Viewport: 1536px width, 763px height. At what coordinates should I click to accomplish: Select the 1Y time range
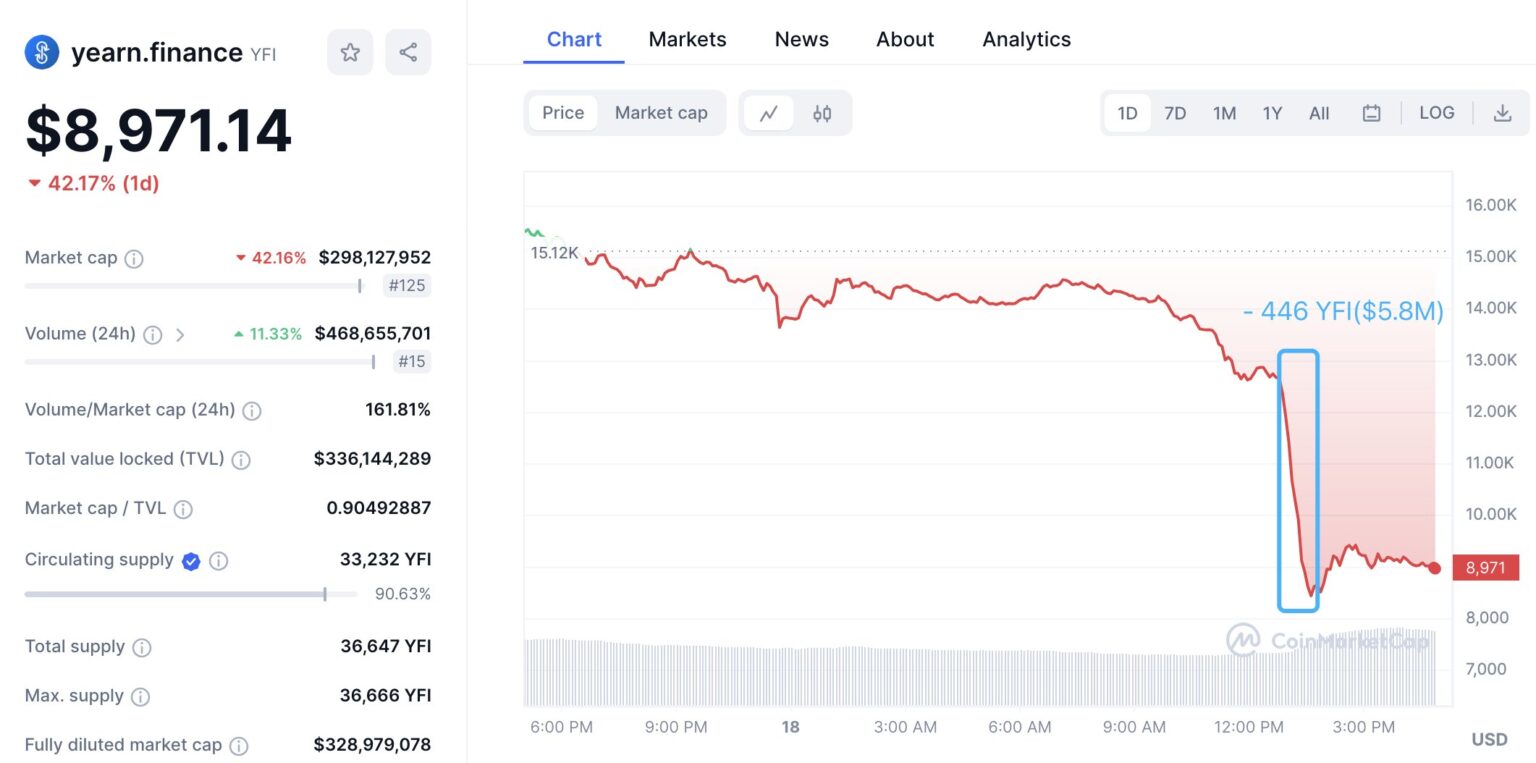point(1272,113)
